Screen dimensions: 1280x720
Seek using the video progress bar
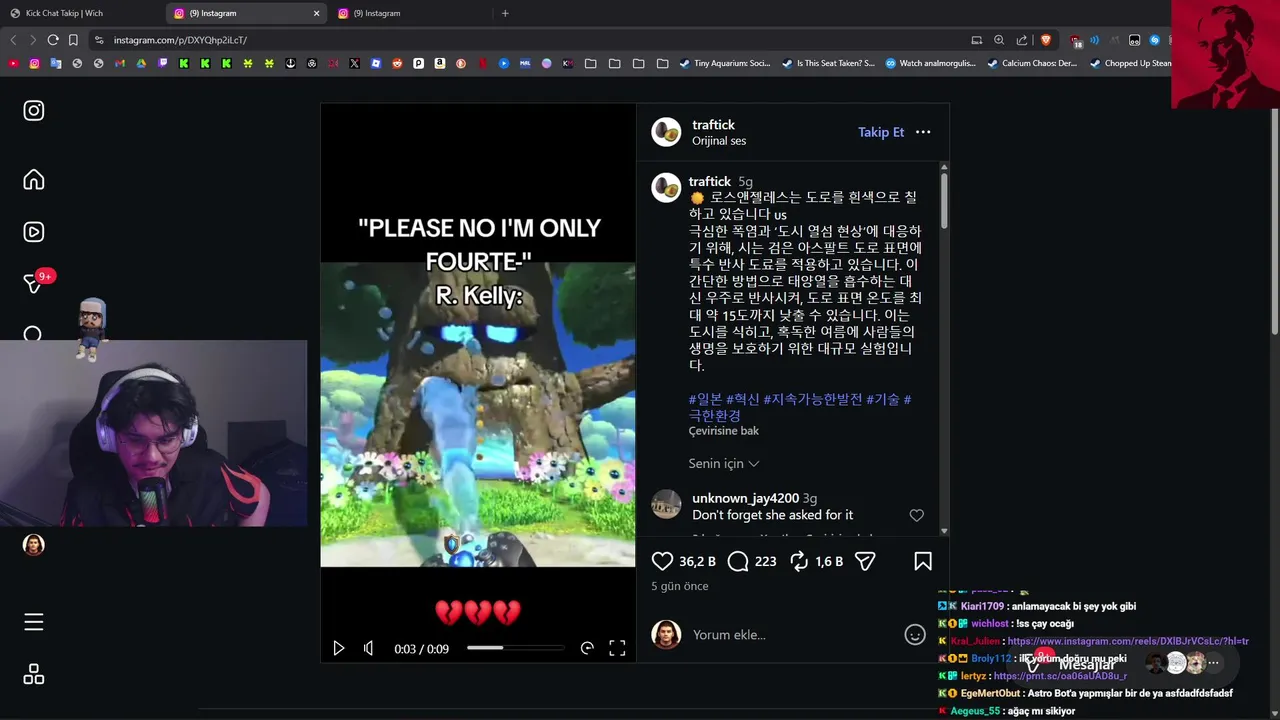(515, 648)
